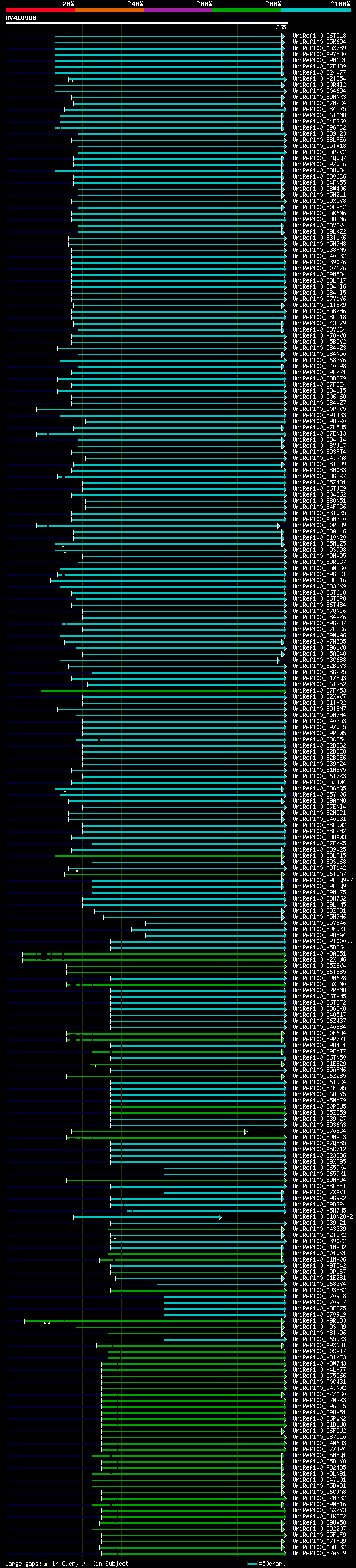Click label UniRef100_Q9ZWJ6
This screenshot has width=356, height=1568.
(x=319, y=164)
